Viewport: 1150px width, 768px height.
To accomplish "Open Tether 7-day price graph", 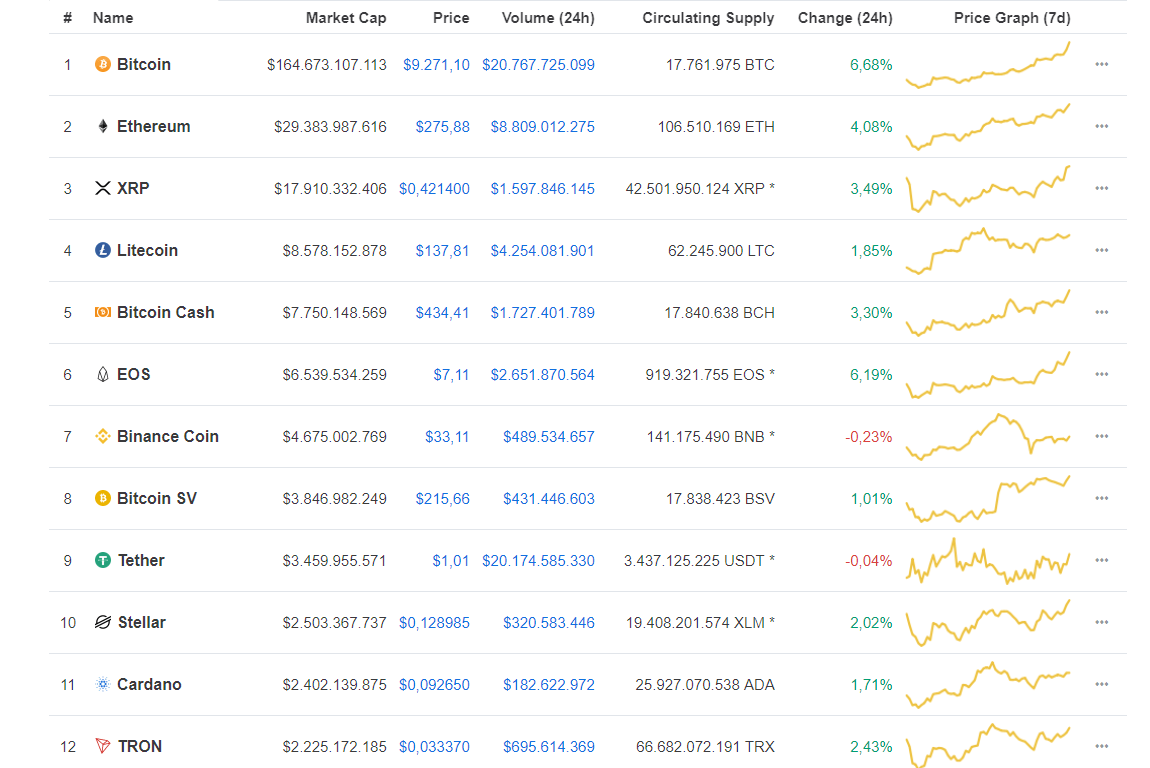I will (x=988, y=560).
